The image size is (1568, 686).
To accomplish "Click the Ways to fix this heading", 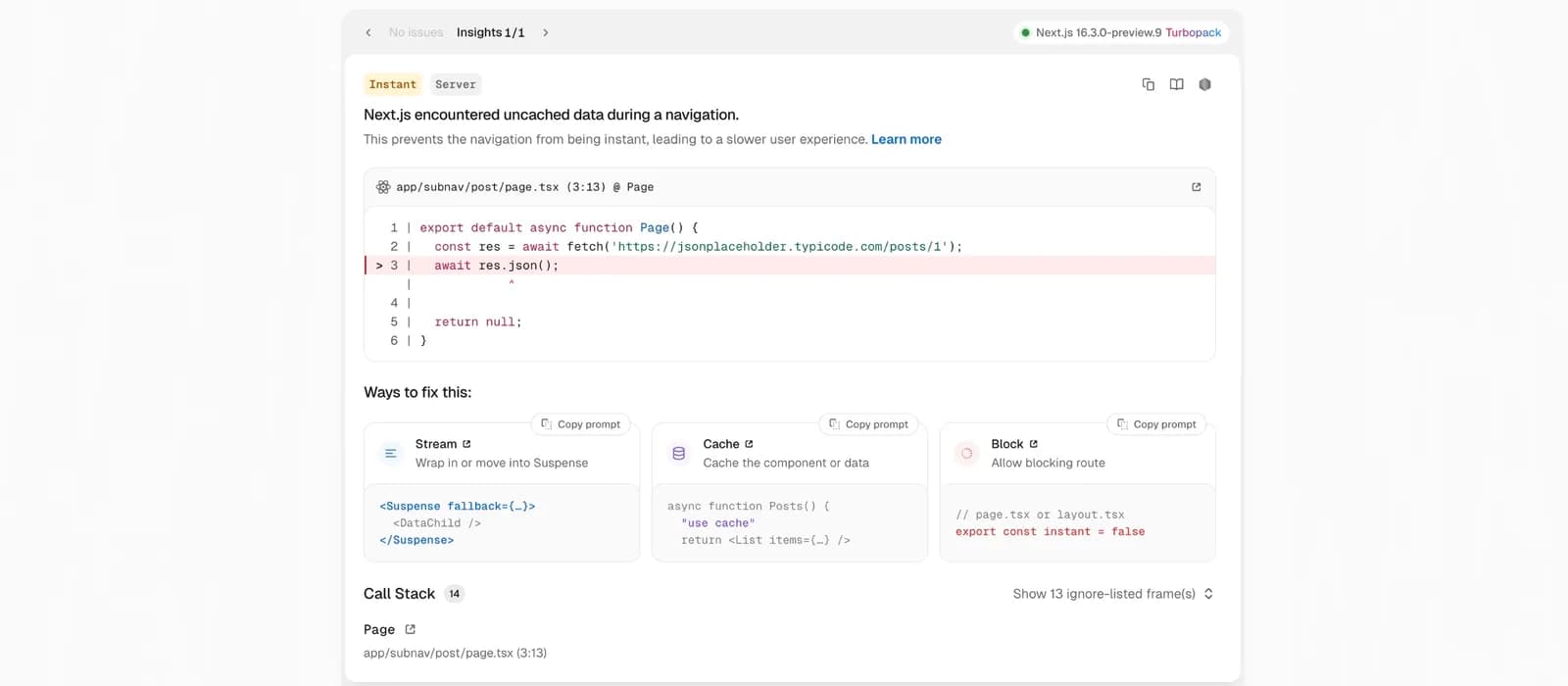I will 417,392.
